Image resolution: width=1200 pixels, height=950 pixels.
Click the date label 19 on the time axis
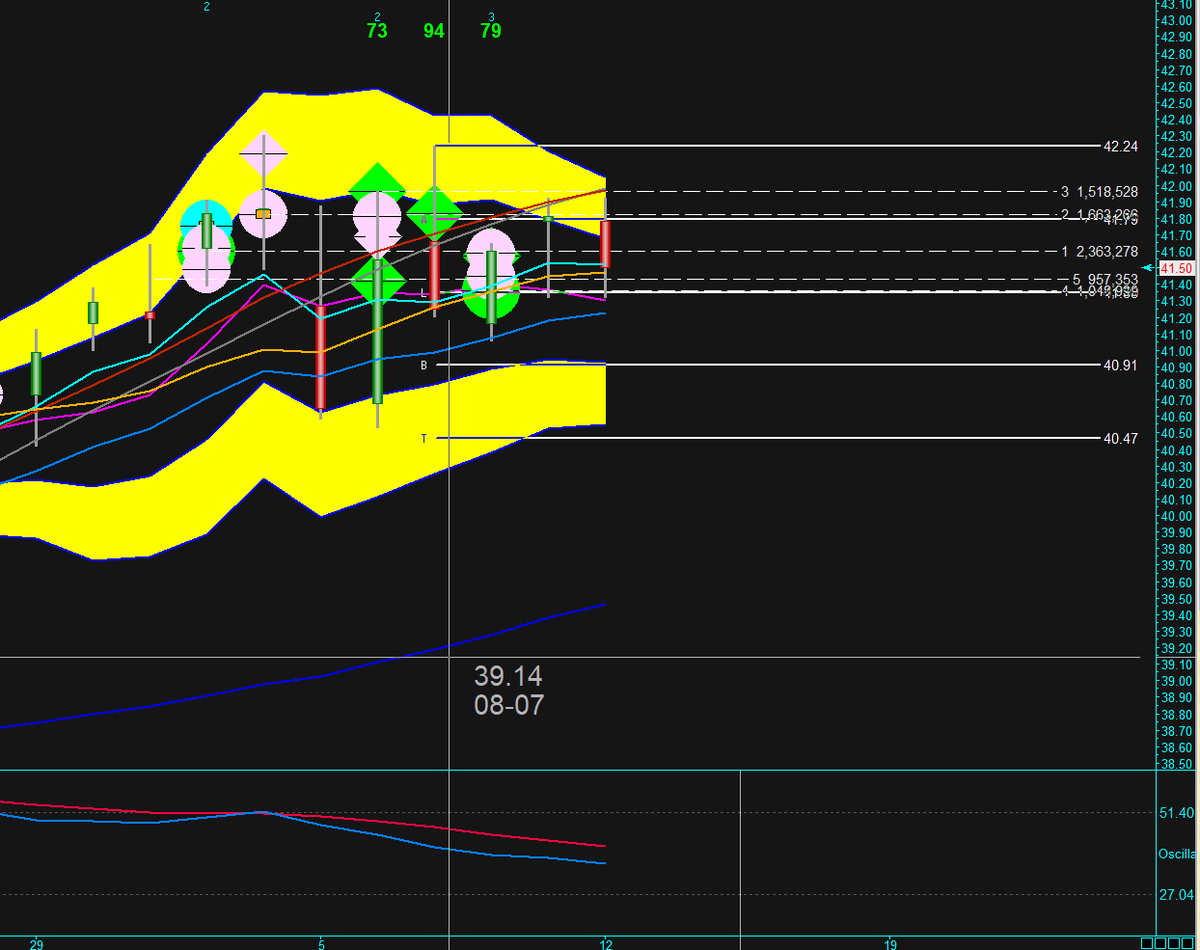tap(891, 943)
